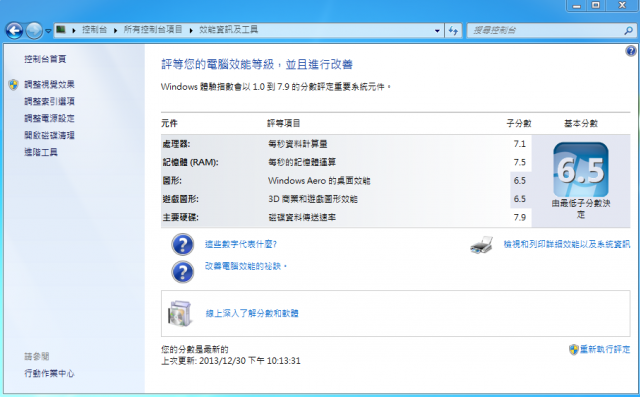640x397 pixels.
Task: Open 這些數字代表什麼? link
Action: coord(241,244)
